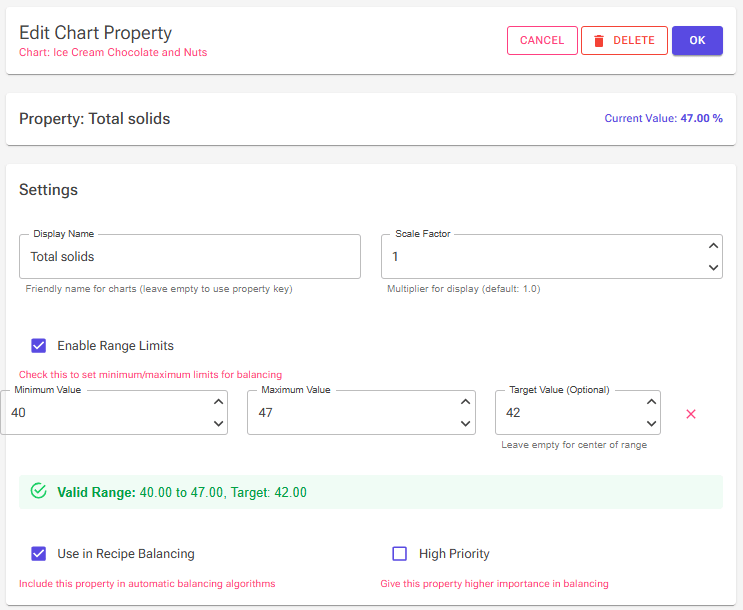
Task: Increment Minimum Value using up chevron
Action: pyautogui.click(x=218, y=402)
